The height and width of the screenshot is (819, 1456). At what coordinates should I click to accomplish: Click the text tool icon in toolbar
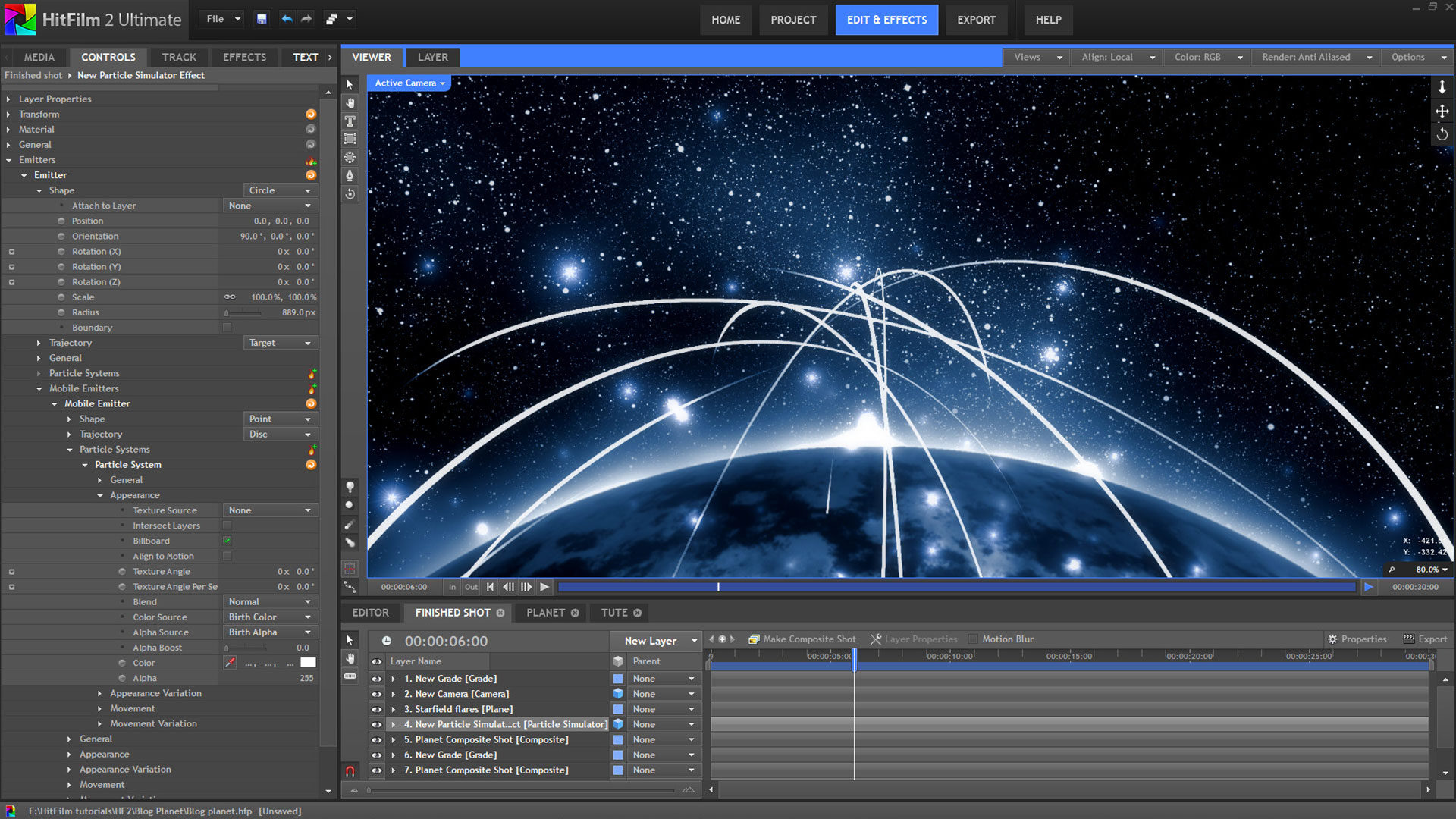pos(350,121)
